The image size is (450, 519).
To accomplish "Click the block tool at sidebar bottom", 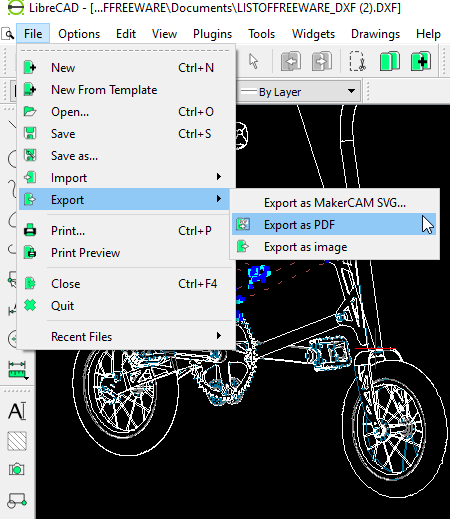I will [x=17, y=500].
